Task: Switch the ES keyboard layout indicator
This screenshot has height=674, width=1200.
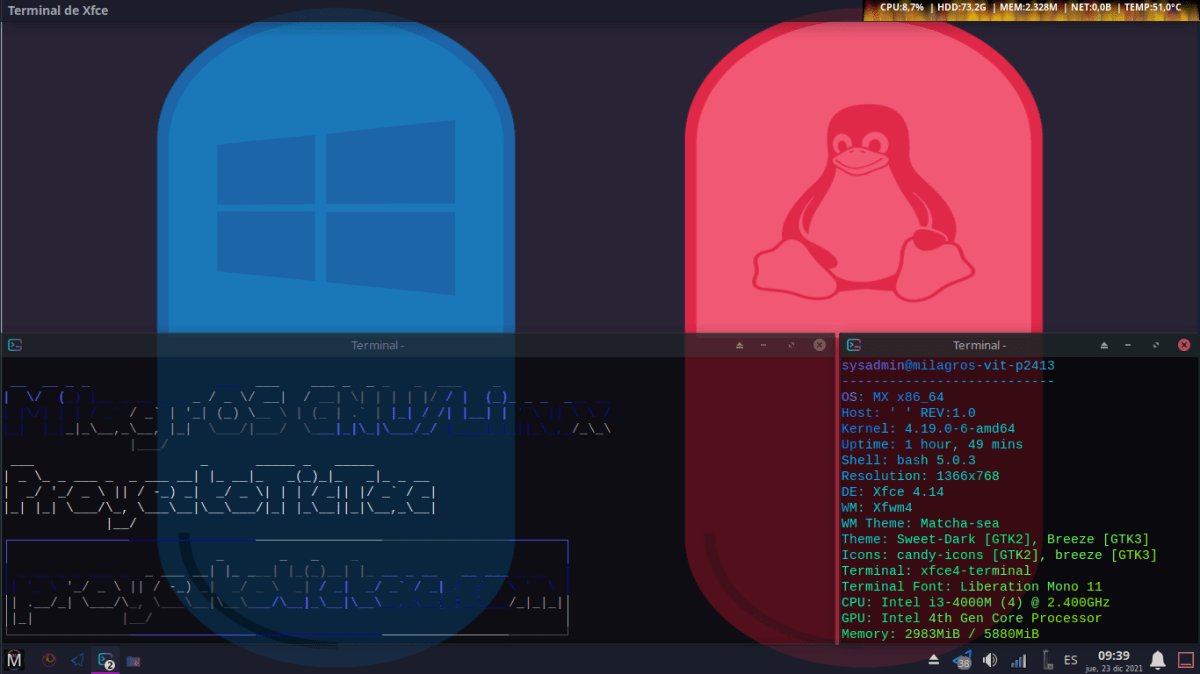Action: tap(1071, 660)
